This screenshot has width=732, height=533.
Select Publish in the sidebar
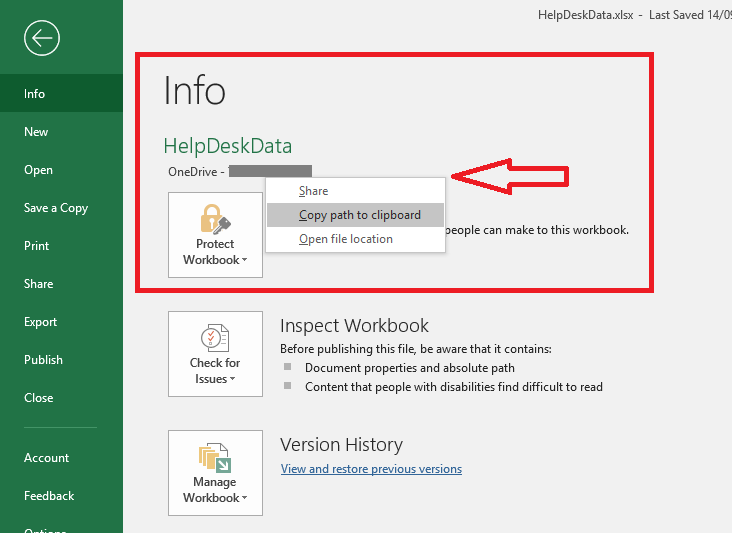tap(61, 360)
